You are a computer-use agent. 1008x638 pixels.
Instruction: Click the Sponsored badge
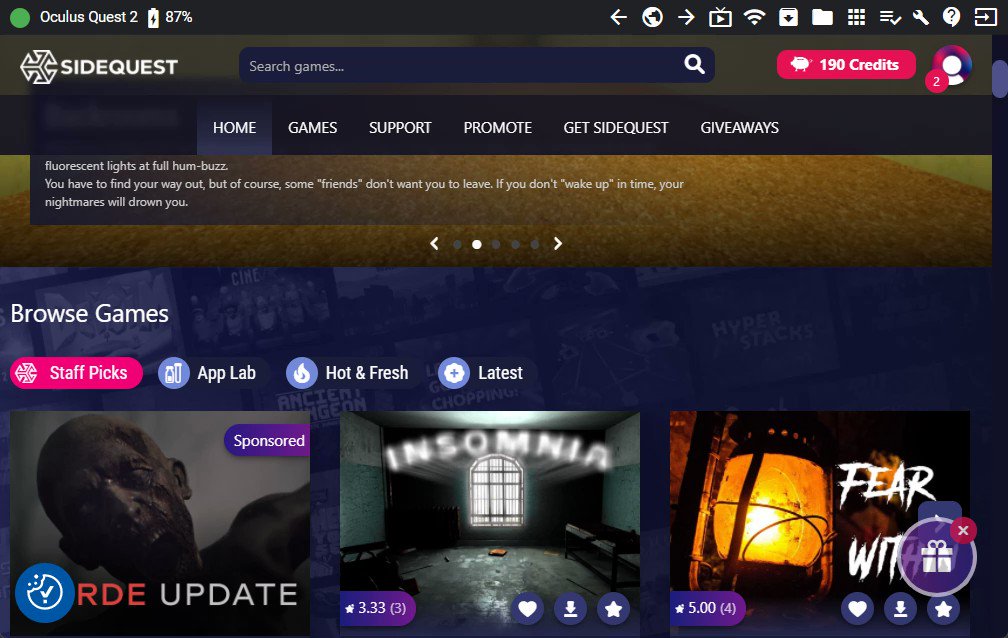[268, 441]
